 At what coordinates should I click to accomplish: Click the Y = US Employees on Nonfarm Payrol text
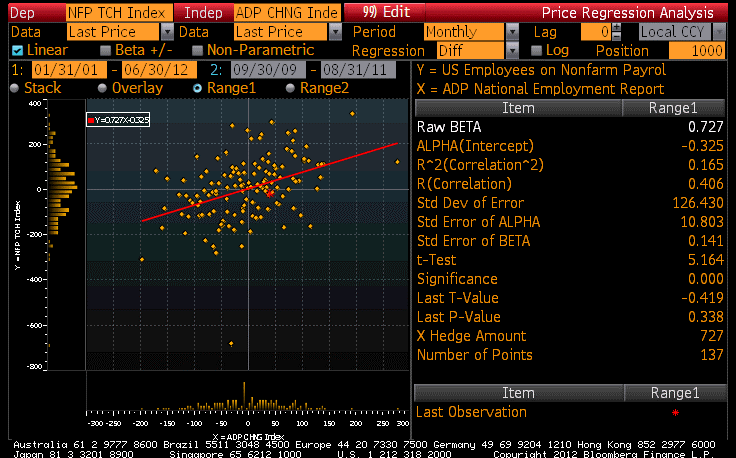click(x=541, y=70)
